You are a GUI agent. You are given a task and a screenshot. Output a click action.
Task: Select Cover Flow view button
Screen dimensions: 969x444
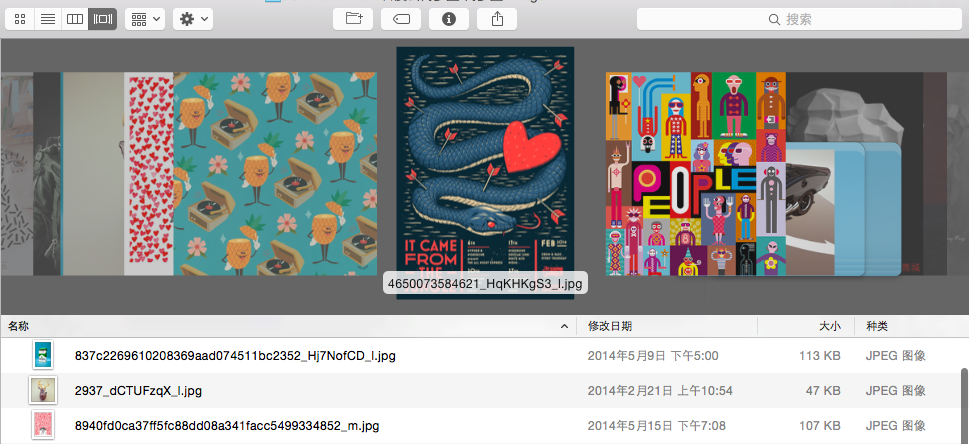point(103,19)
